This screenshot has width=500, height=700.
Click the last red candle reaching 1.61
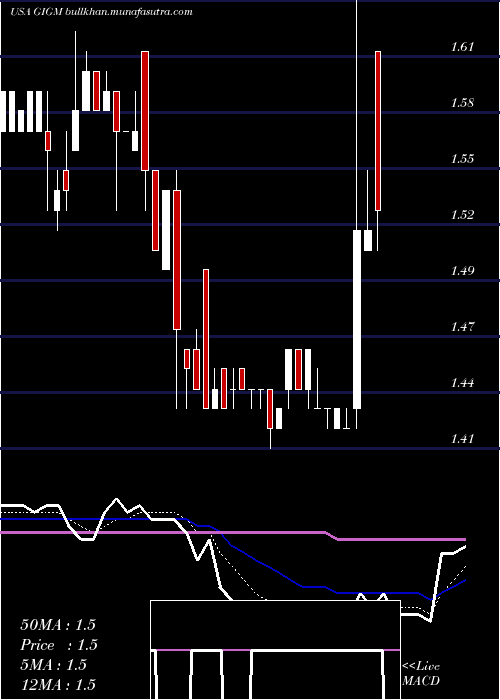(x=378, y=131)
